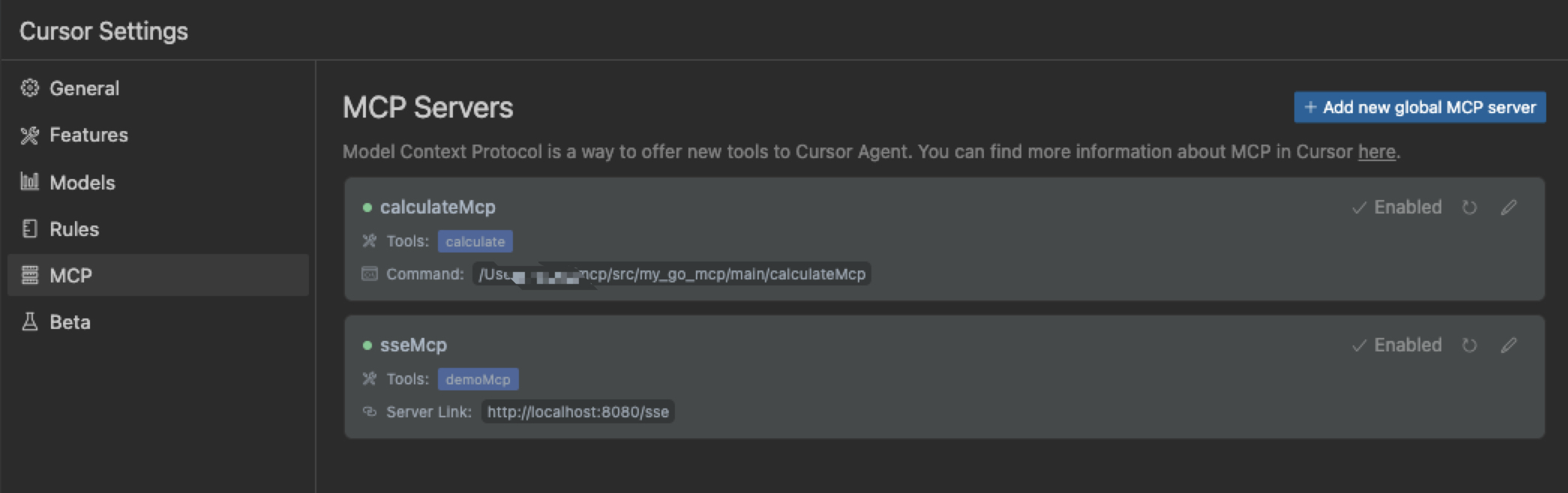
Task: Click the Beta flask icon in sidebar
Action: point(30,322)
